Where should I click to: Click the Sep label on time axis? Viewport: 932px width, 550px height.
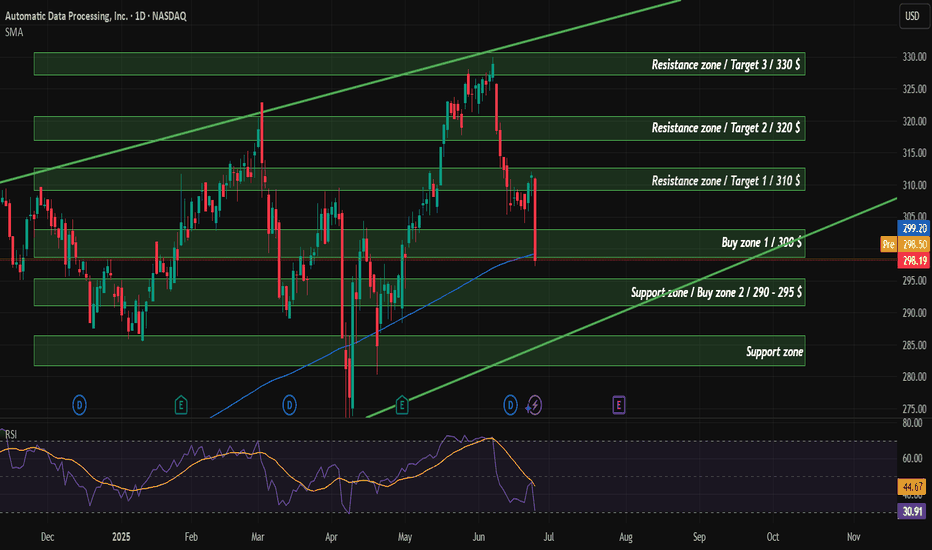(699, 537)
